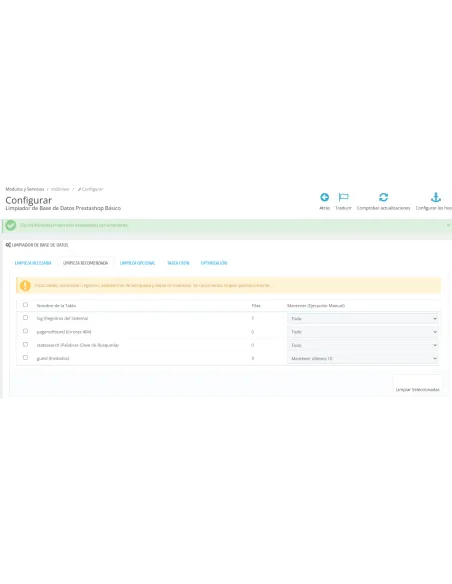Viewport: 452px width, 584px height.
Task: Click the Nombre de la Tabla column header
Action: (56, 305)
